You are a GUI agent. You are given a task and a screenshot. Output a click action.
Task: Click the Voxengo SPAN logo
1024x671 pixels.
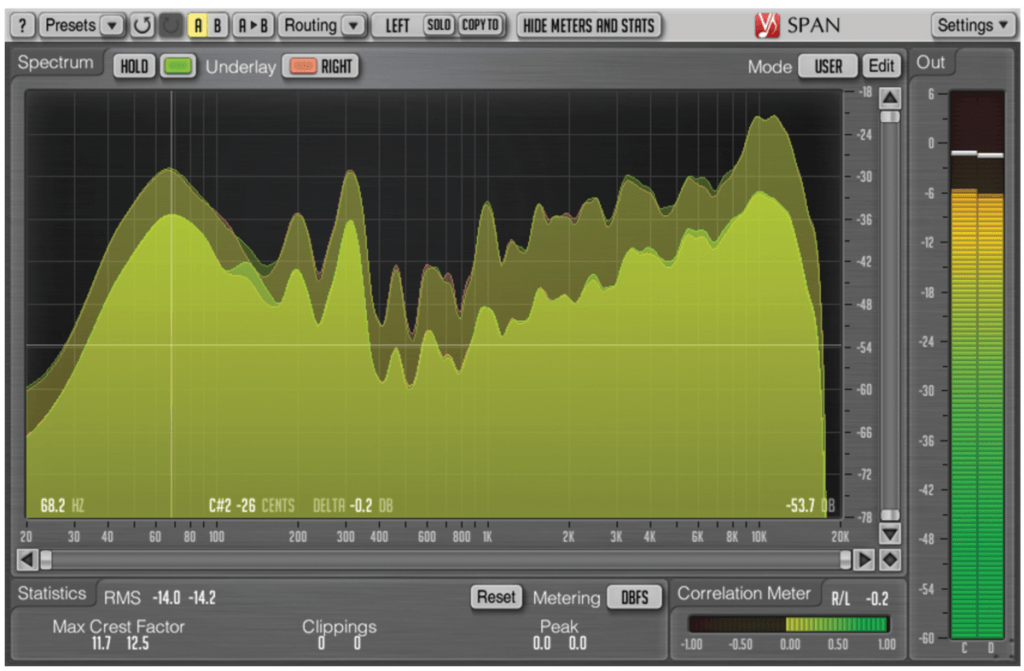tap(797, 25)
